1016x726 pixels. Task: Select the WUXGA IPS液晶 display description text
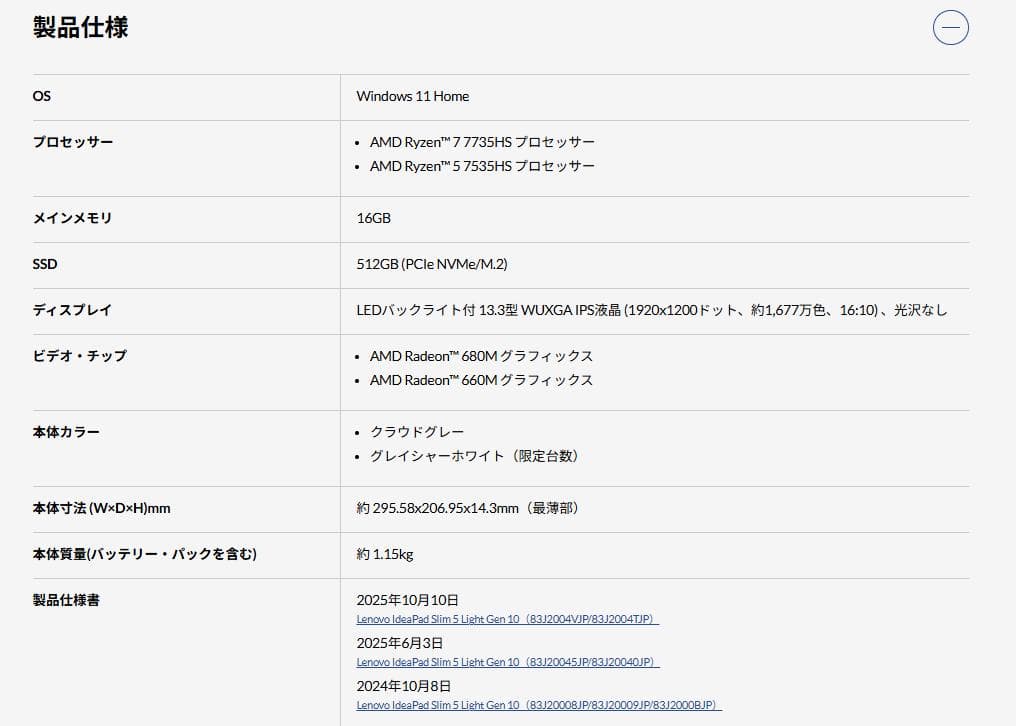pyautogui.click(x=655, y=311)
